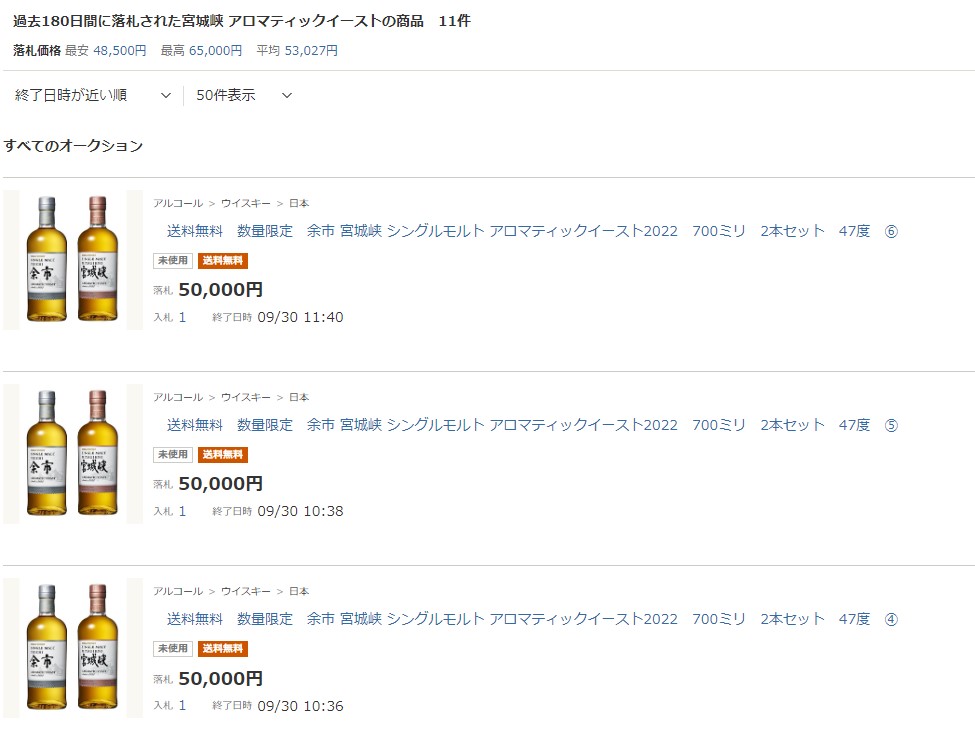The width and height of the screenshot is (975, 738).
Task: Click the third listing's bottle thumbnail
Action: (x=73, y=647)
